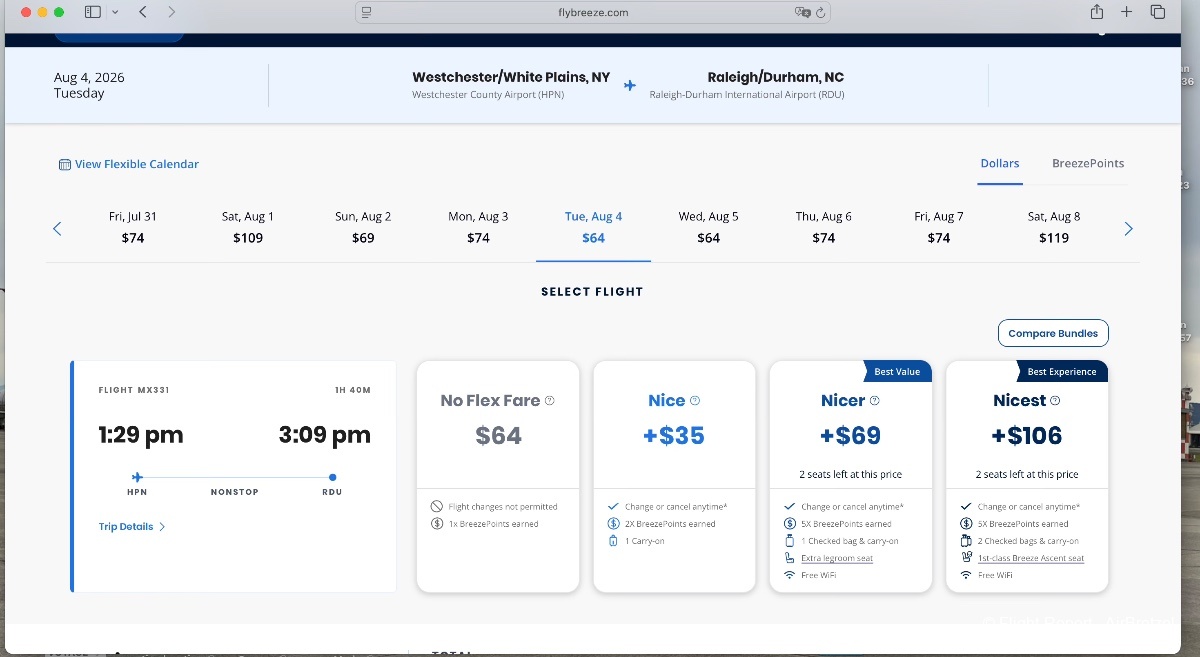Click the info icon beside Nicer
Viewport: 1200px width, 657px height.
[875, 401]
